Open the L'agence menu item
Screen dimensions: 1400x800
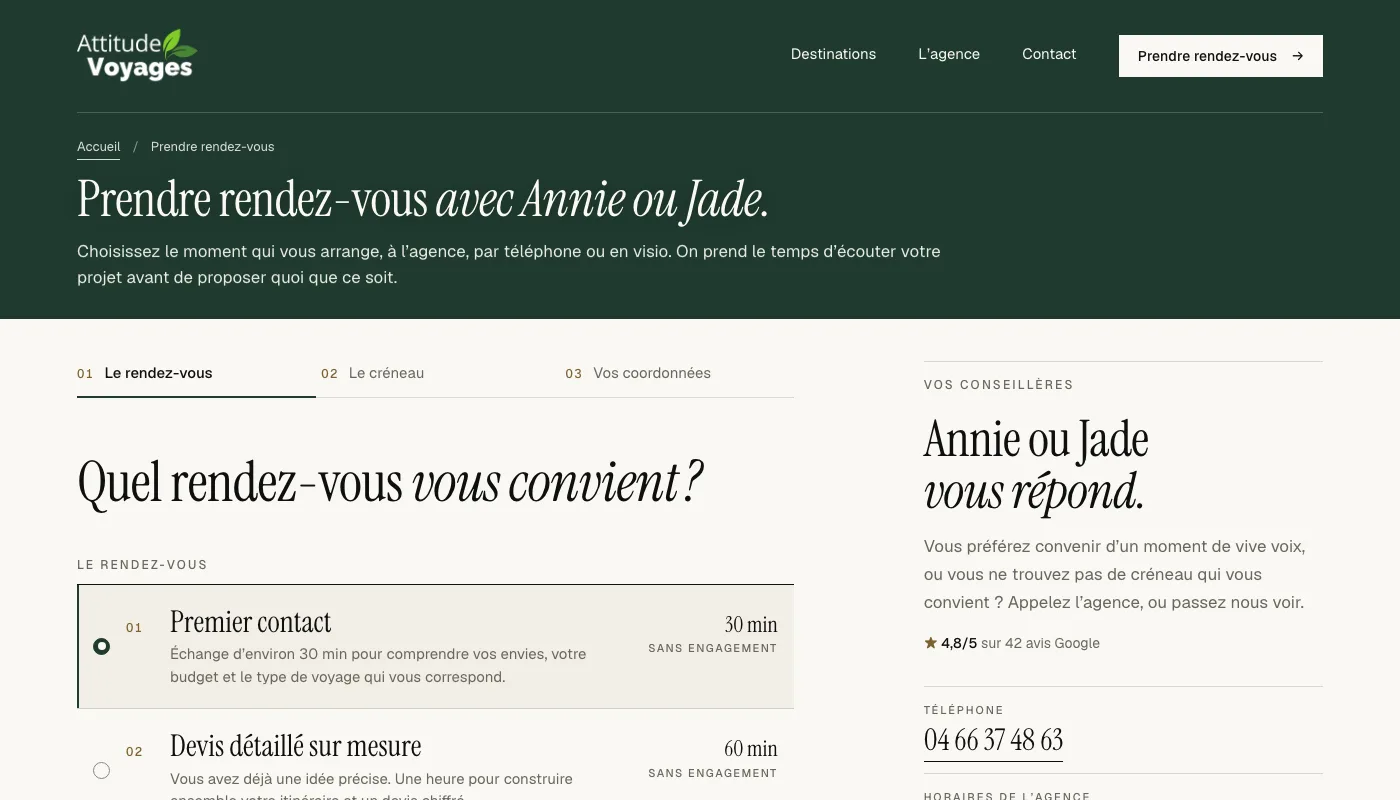(949, 54)
